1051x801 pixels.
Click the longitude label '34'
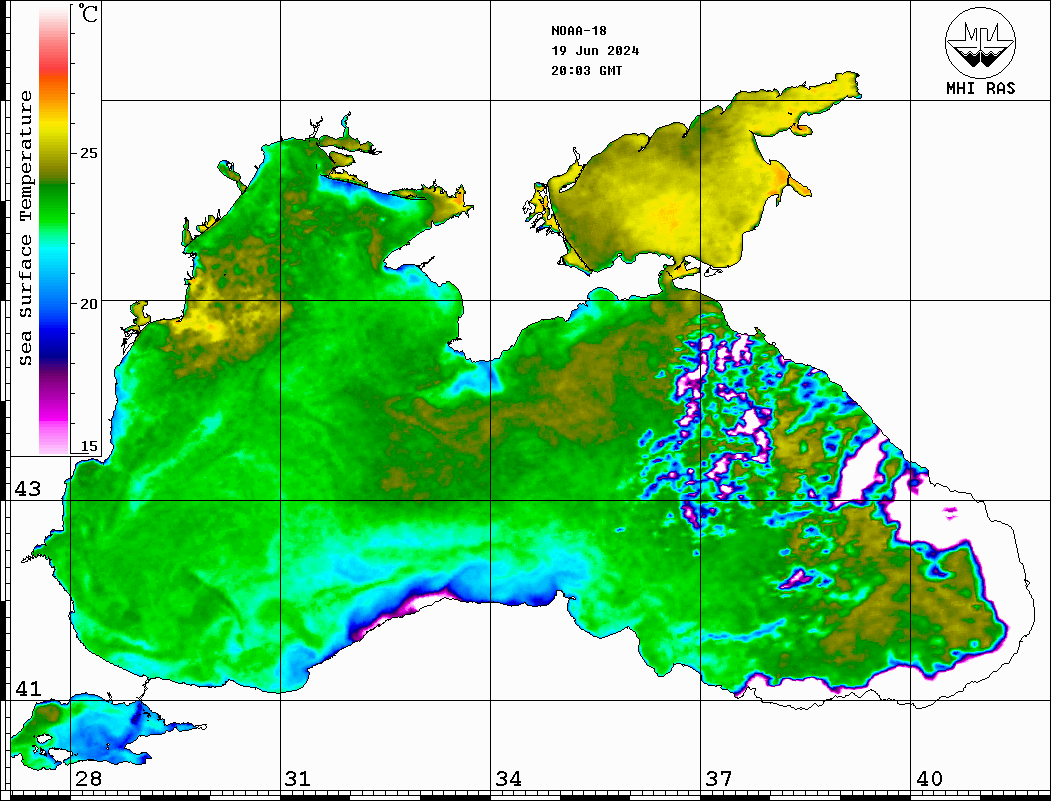[508, 778]
